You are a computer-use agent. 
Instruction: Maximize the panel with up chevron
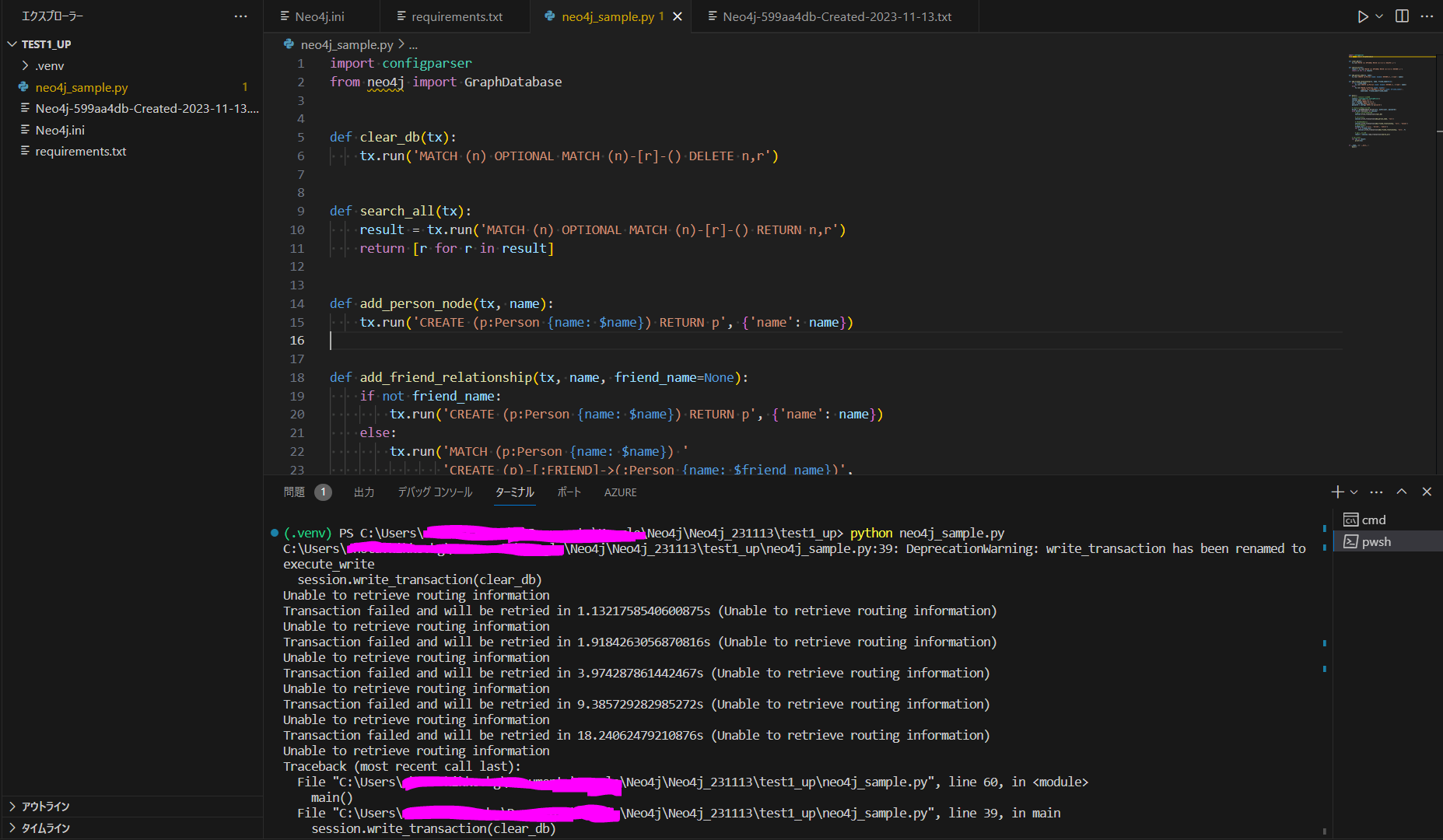click(x=1402, y=492)
